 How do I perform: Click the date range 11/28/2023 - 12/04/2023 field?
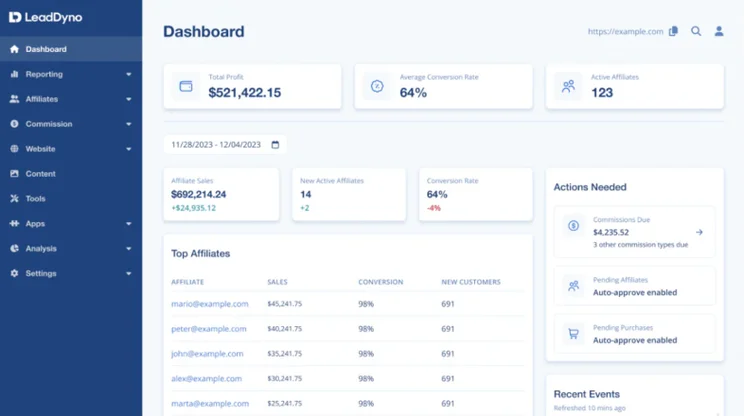pos(225,145)
